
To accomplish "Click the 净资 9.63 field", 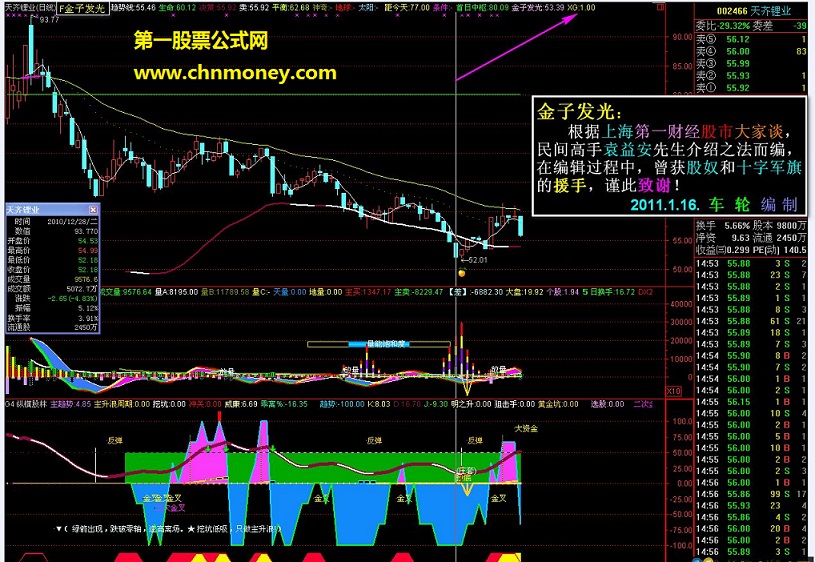I will [723, 238].
